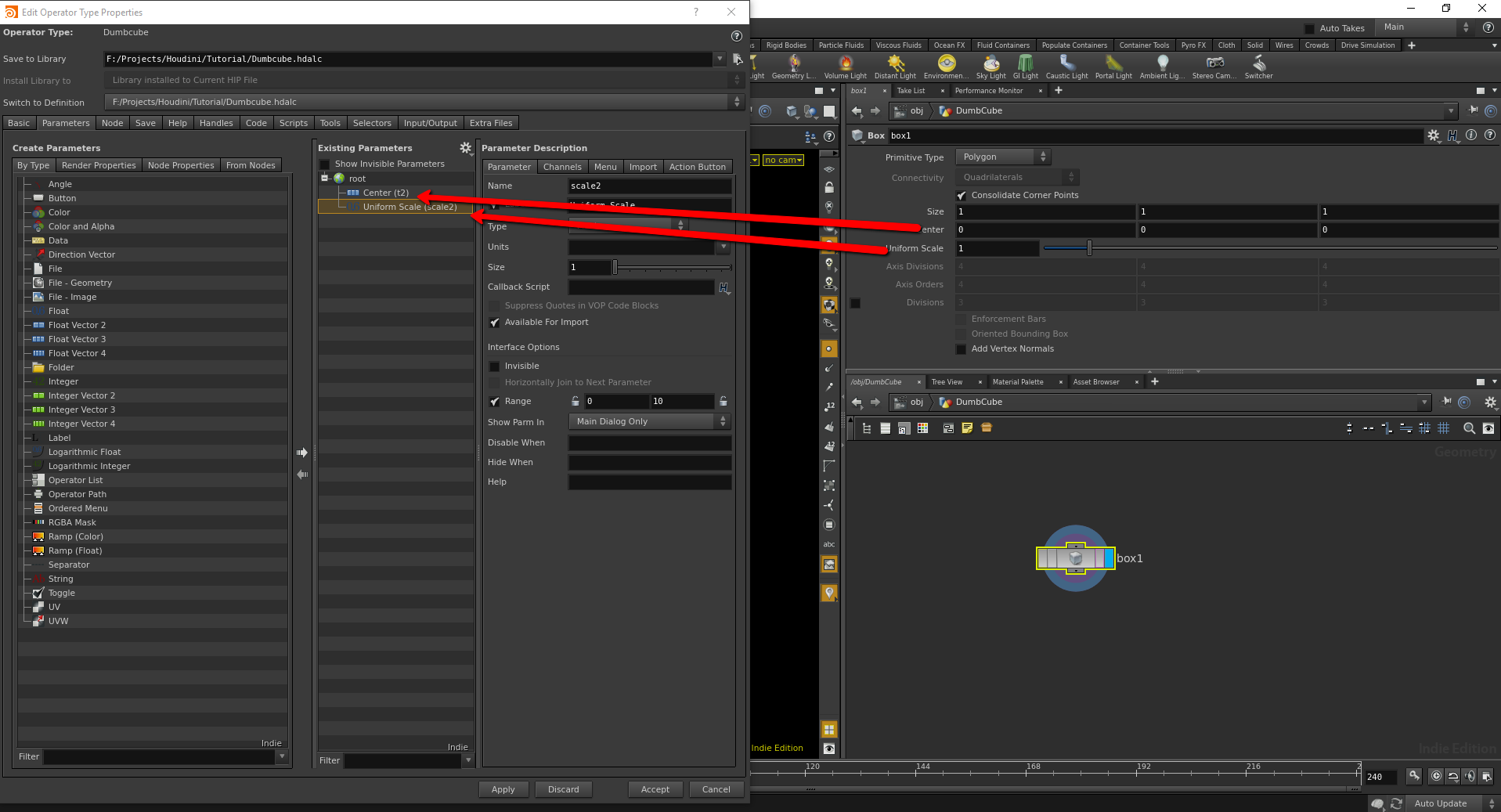Click file chooser icon for Save to Library
The height and width of the screenshot is (812, 1501).
click(737, 59)
